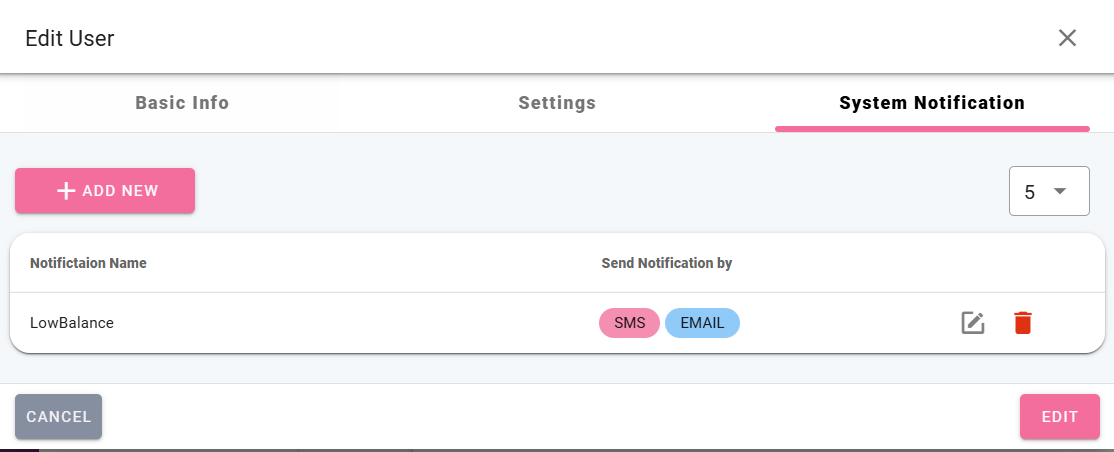Image resolution: width=1114 pixels, height=452 pixels.
Task: Open the Settings tab
Action: (557, 103)
